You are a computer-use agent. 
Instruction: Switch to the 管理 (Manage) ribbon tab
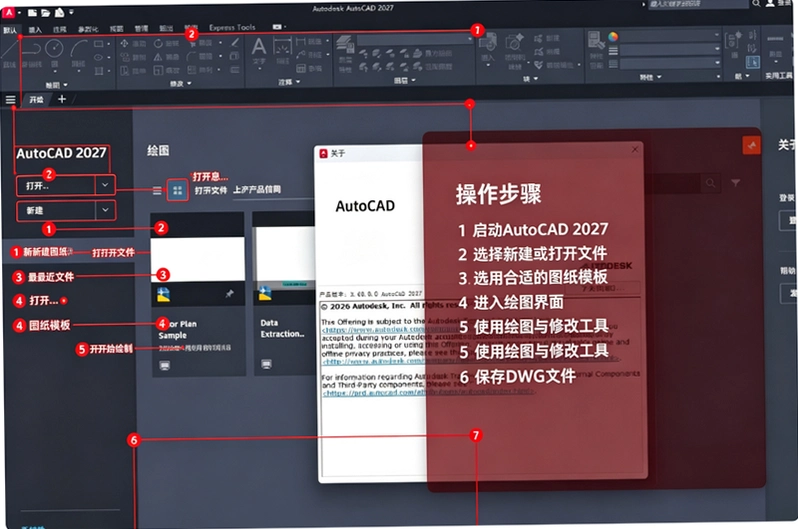point(141,29)
